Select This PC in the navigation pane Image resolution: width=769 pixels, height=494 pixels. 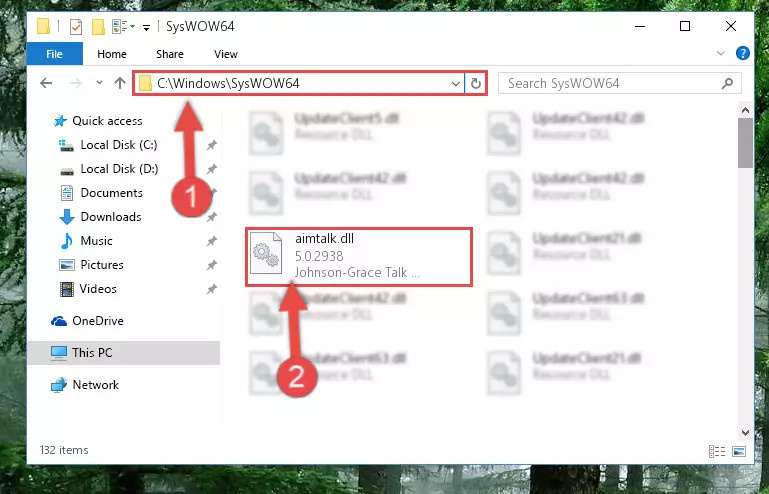pos(124,353)
